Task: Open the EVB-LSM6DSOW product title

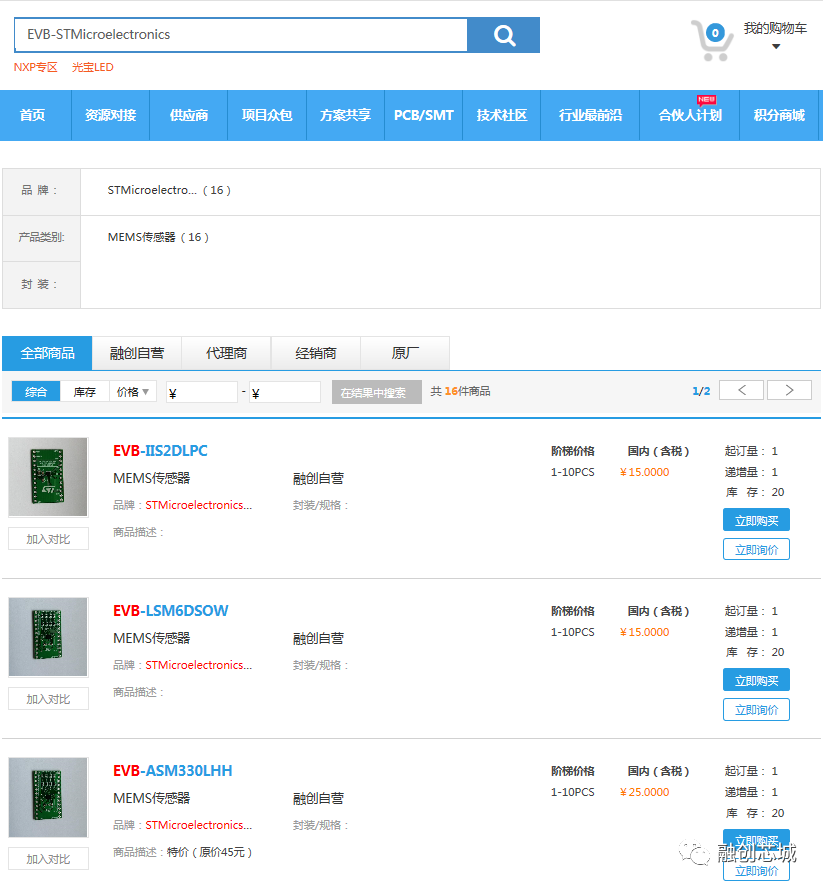Action: point(170,611)
